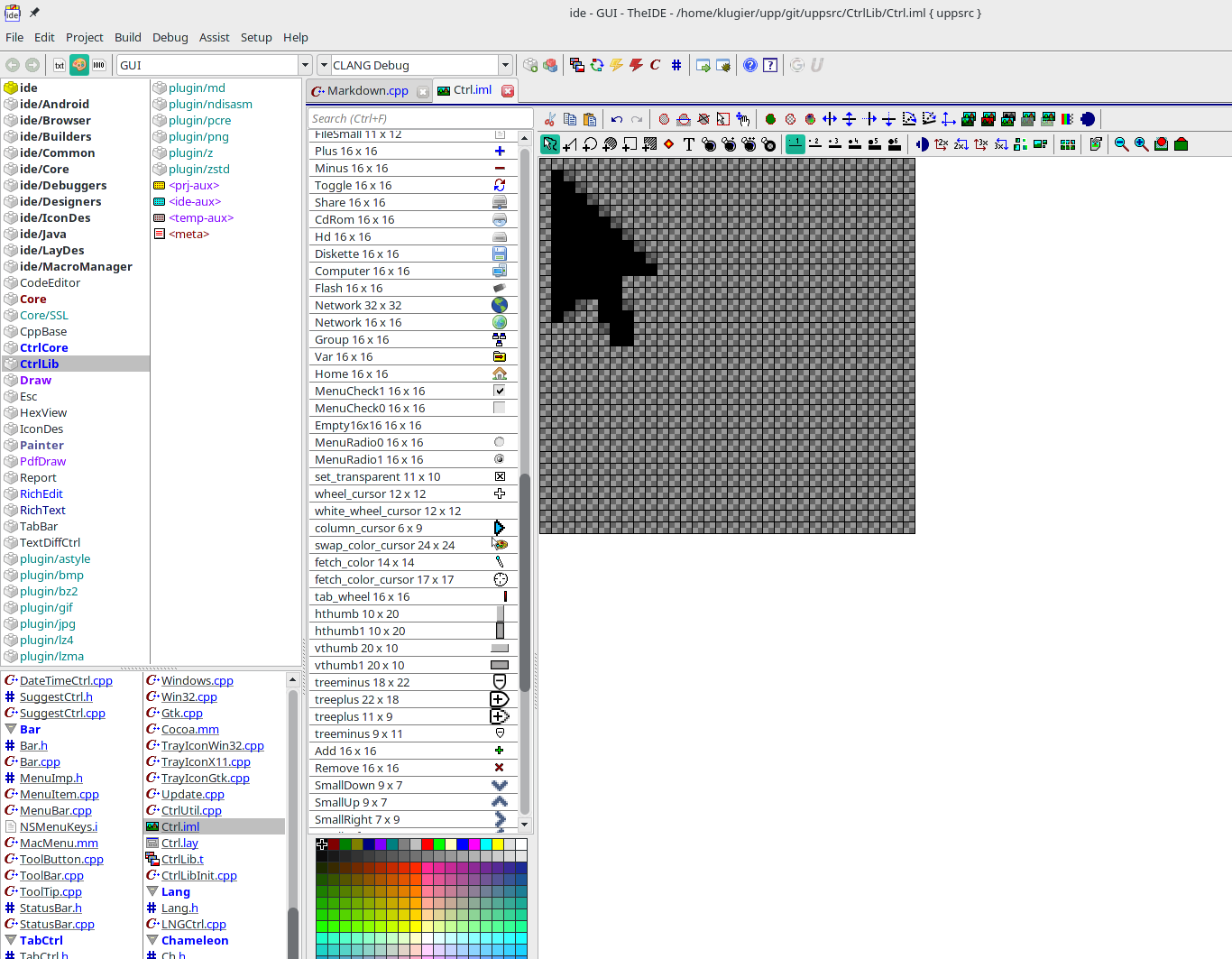Open the GUI main package dropdown

point(305,65)
